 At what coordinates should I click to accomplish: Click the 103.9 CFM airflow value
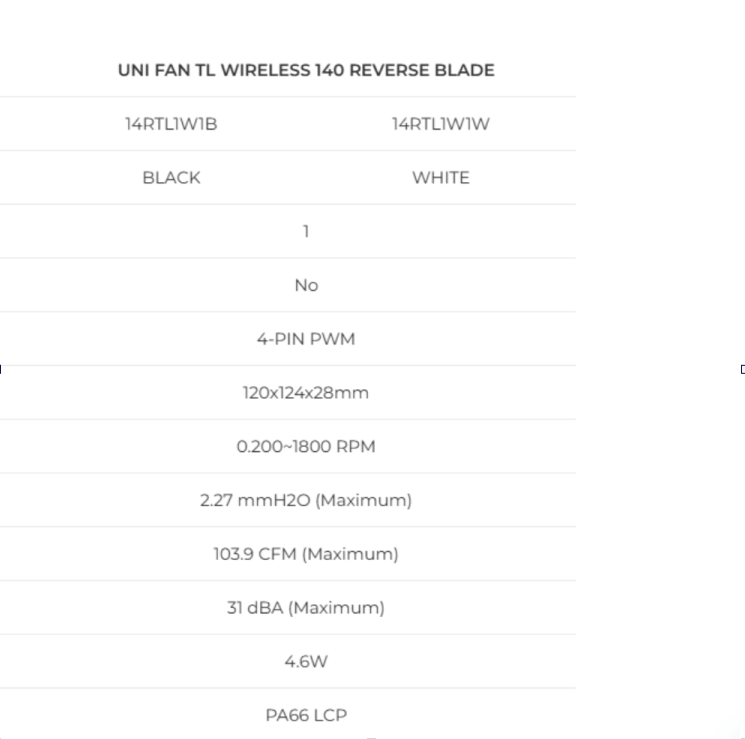tap(306, 554)
